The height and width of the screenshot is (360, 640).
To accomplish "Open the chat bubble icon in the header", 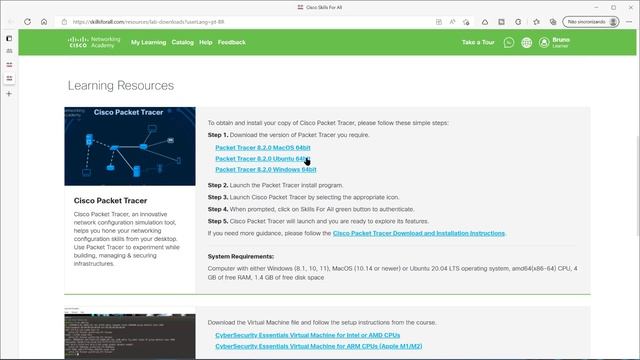I will point(509,42).
